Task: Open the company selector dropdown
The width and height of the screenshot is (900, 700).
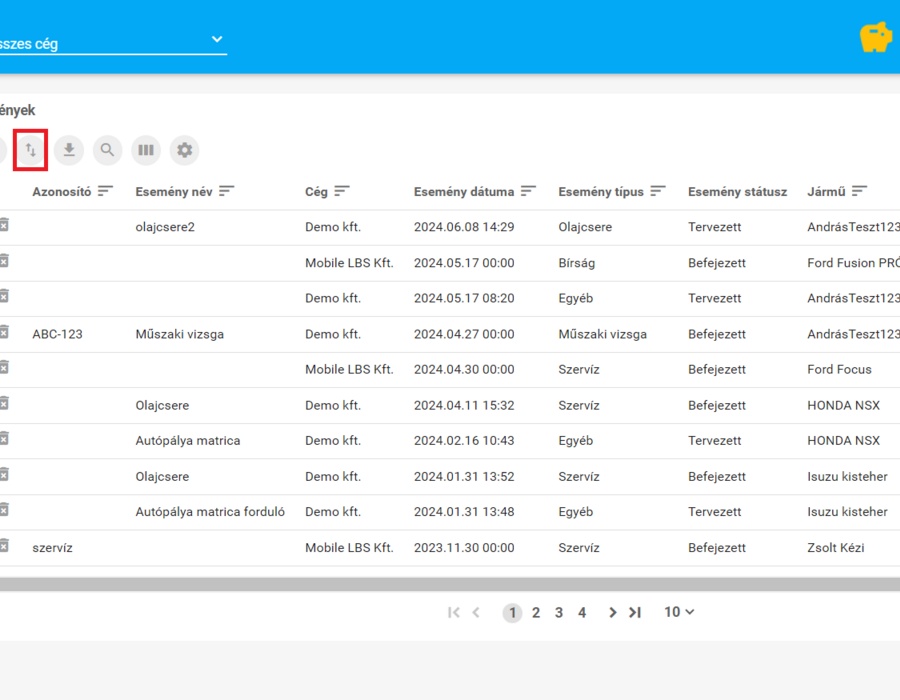Action: coord(113,43)
